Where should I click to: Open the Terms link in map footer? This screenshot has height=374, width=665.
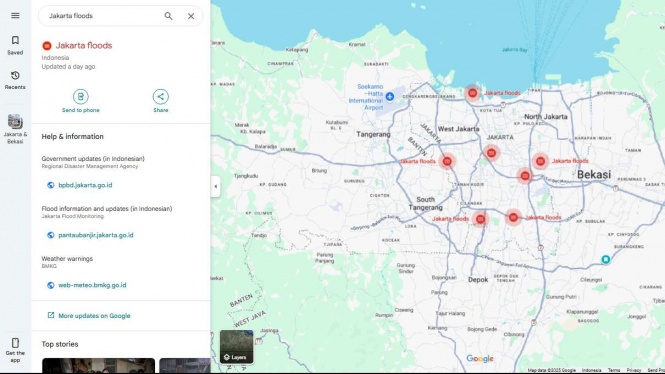point(614,370)
